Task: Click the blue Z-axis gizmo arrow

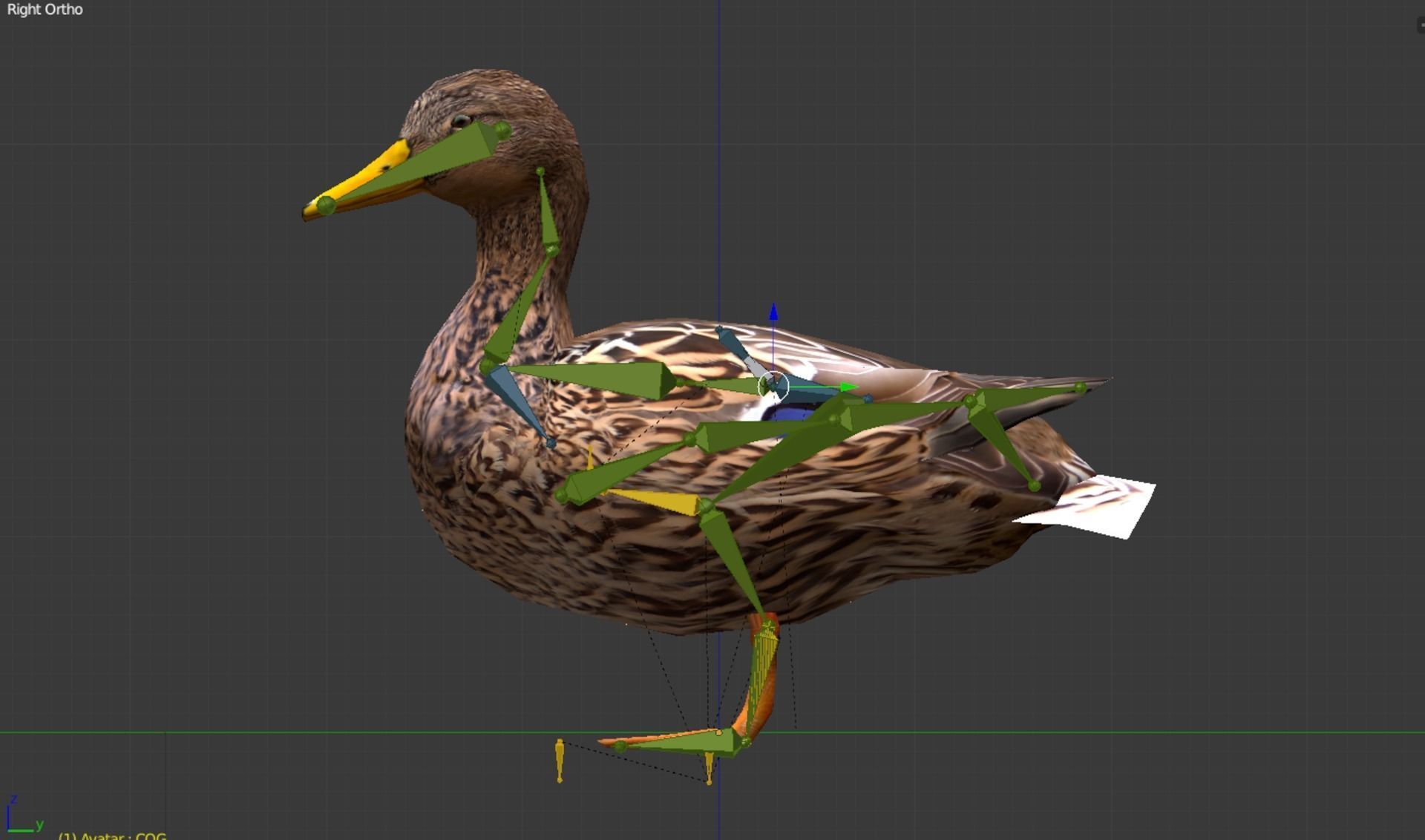Action: click(773, 311)
